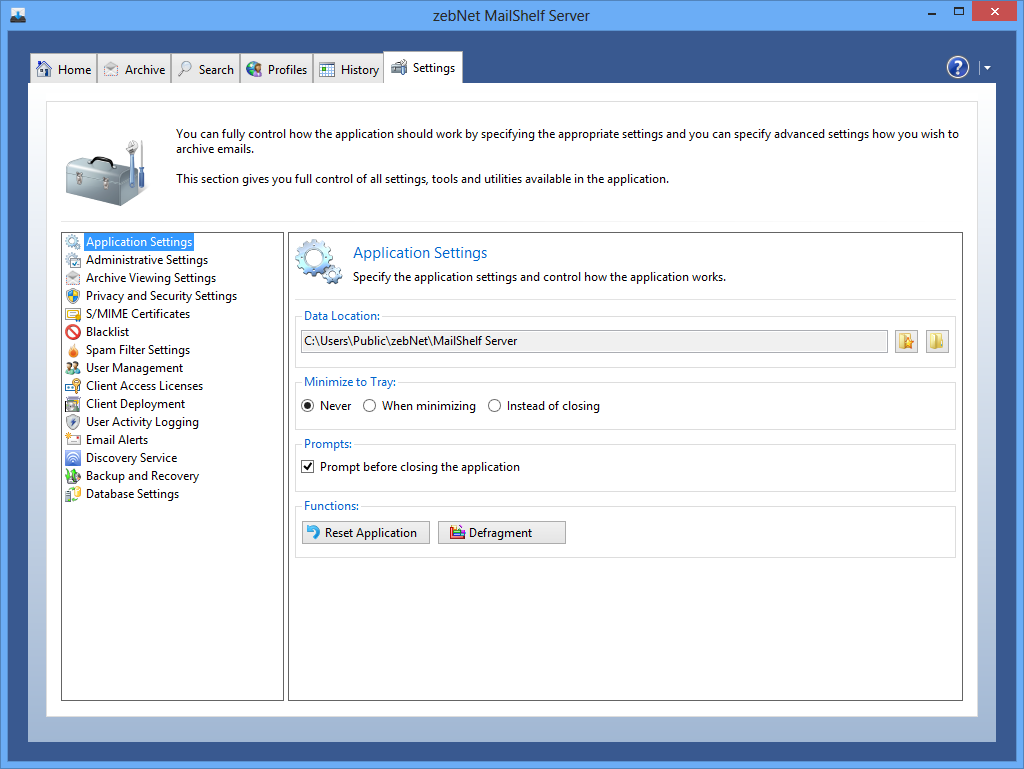Click the Spam Filter Settings flame icon

coord(73,350)
